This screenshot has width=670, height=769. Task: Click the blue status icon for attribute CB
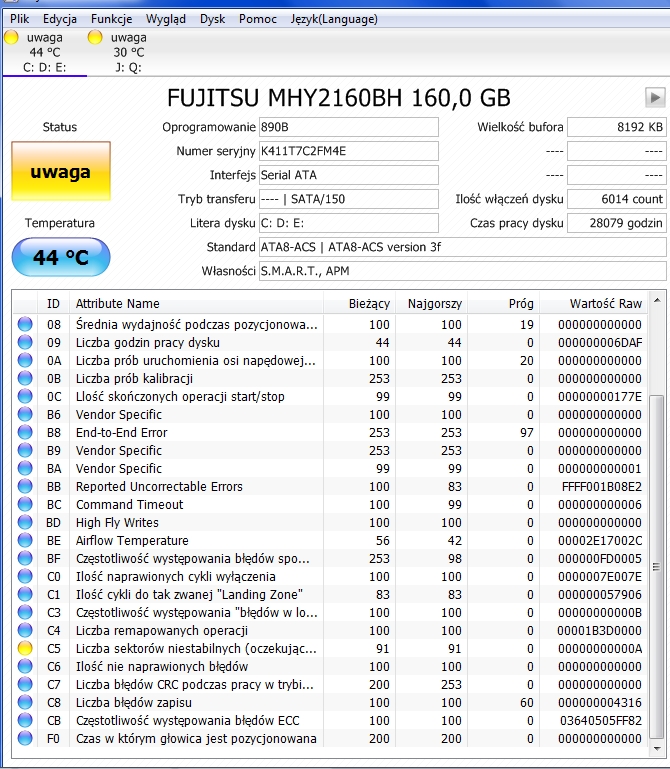[25, 720]
